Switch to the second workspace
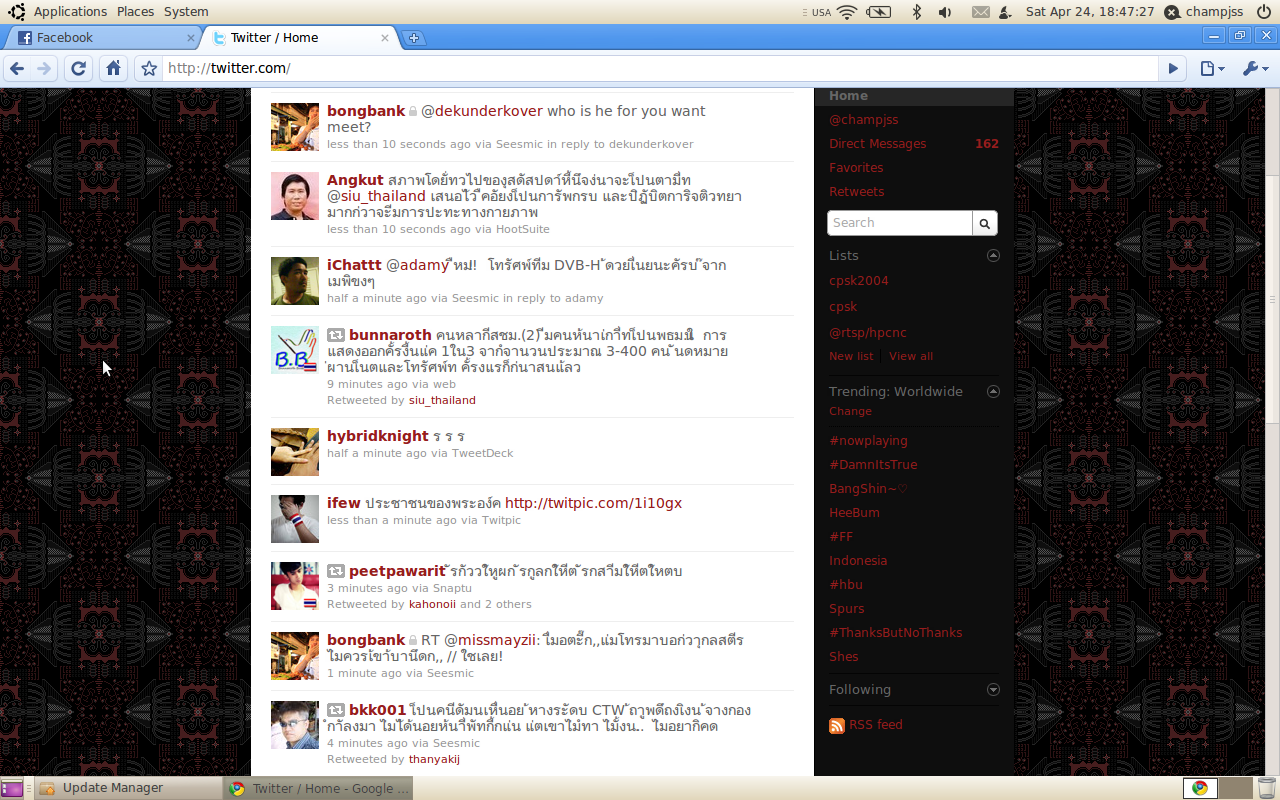 pyautogui.click(x=1235, y=788)
